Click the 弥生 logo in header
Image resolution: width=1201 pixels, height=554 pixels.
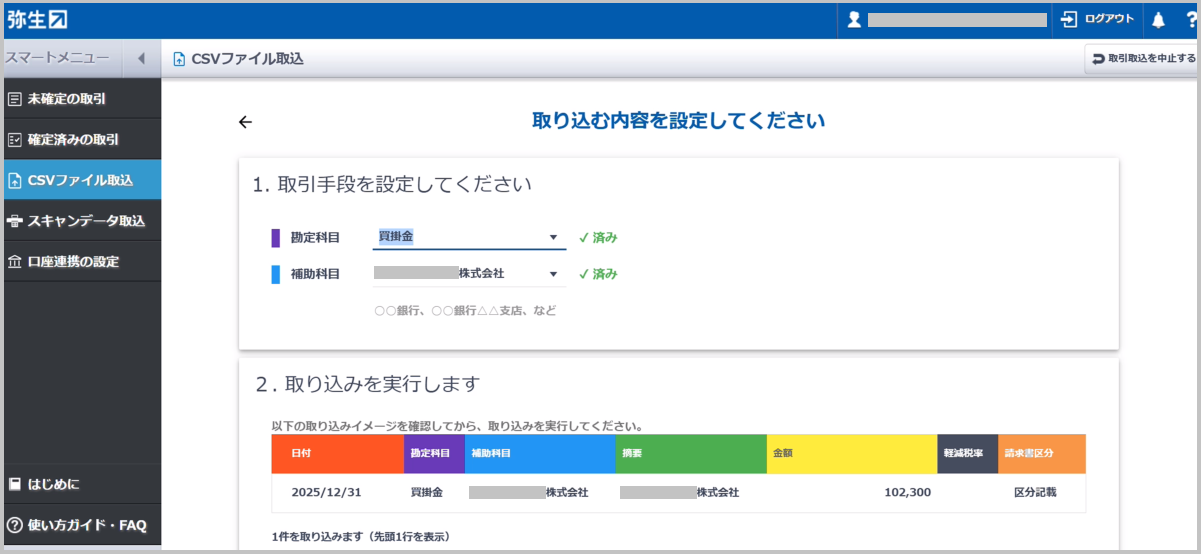(37, 19)
